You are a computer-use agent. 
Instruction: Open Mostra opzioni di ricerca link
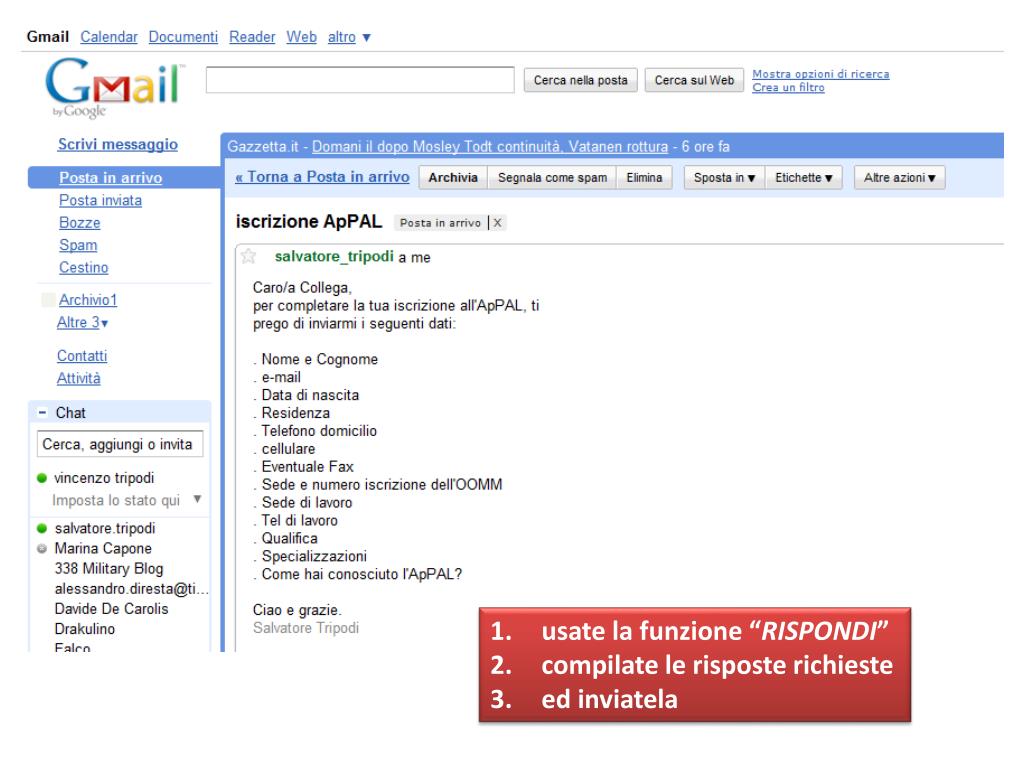pyautogui.click(x=821, y=74)
